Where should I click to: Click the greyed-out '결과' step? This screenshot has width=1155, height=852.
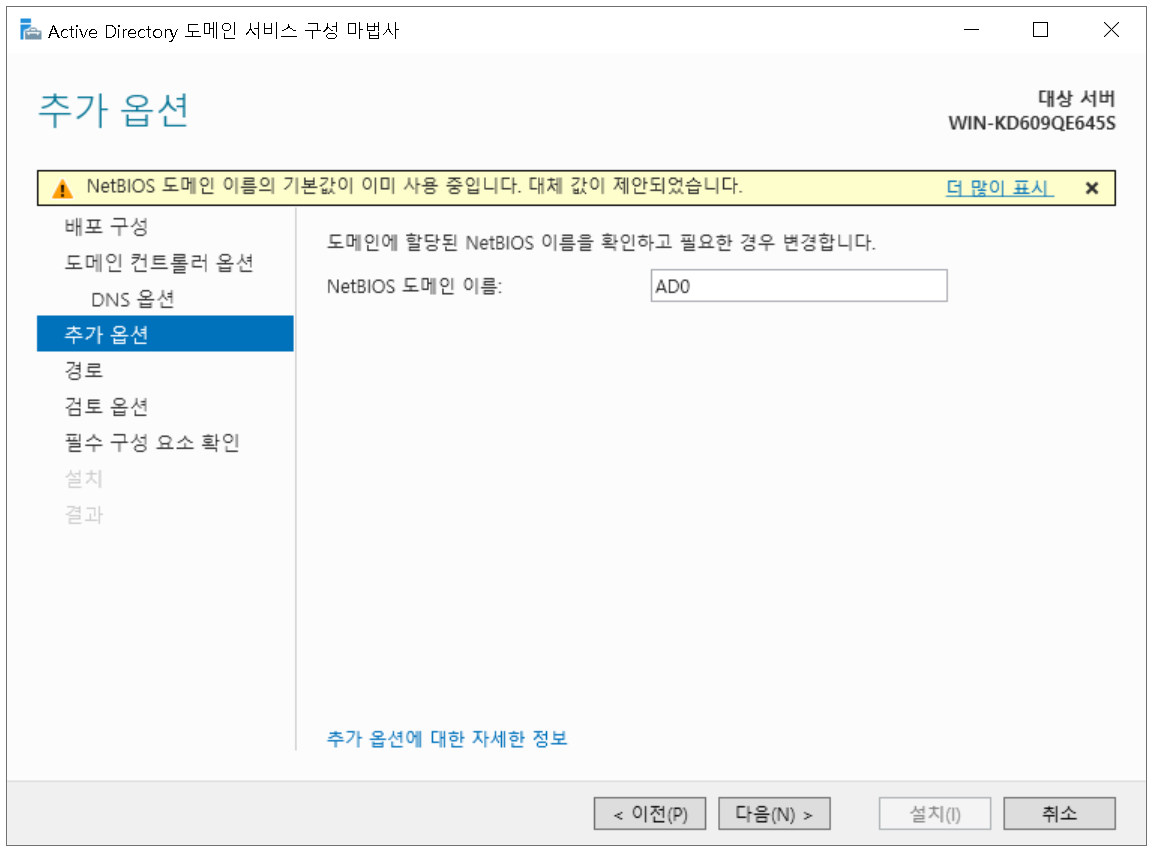point(83,514)
